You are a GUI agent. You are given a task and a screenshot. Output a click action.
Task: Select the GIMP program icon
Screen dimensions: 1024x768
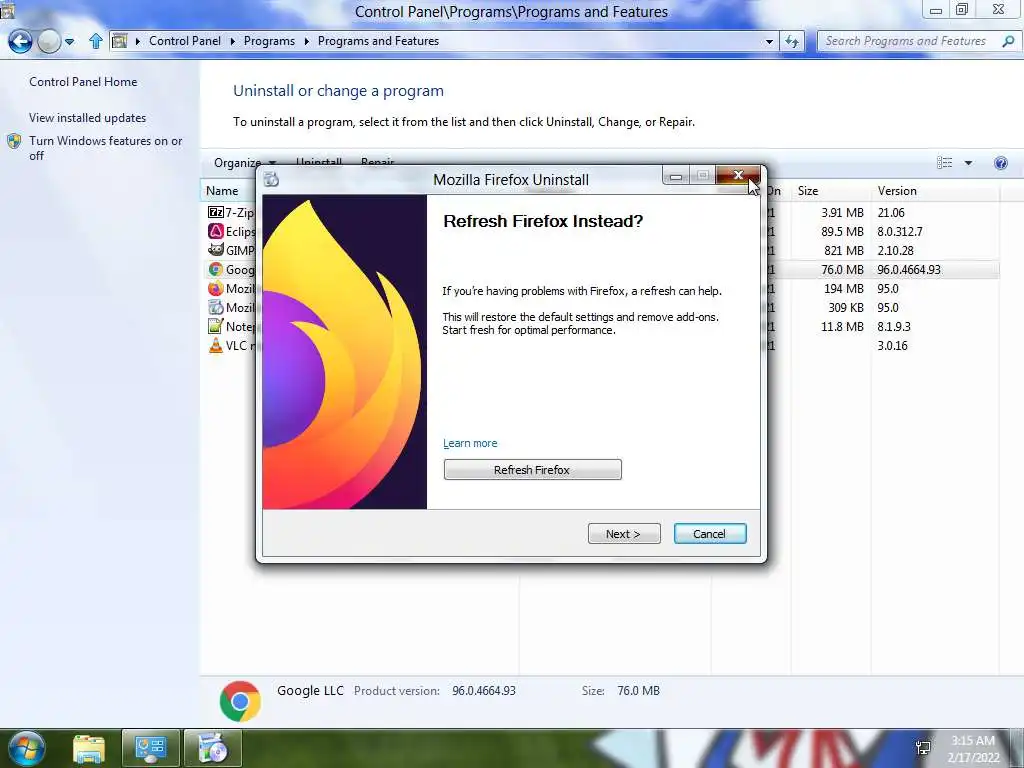tap(216, 250)
